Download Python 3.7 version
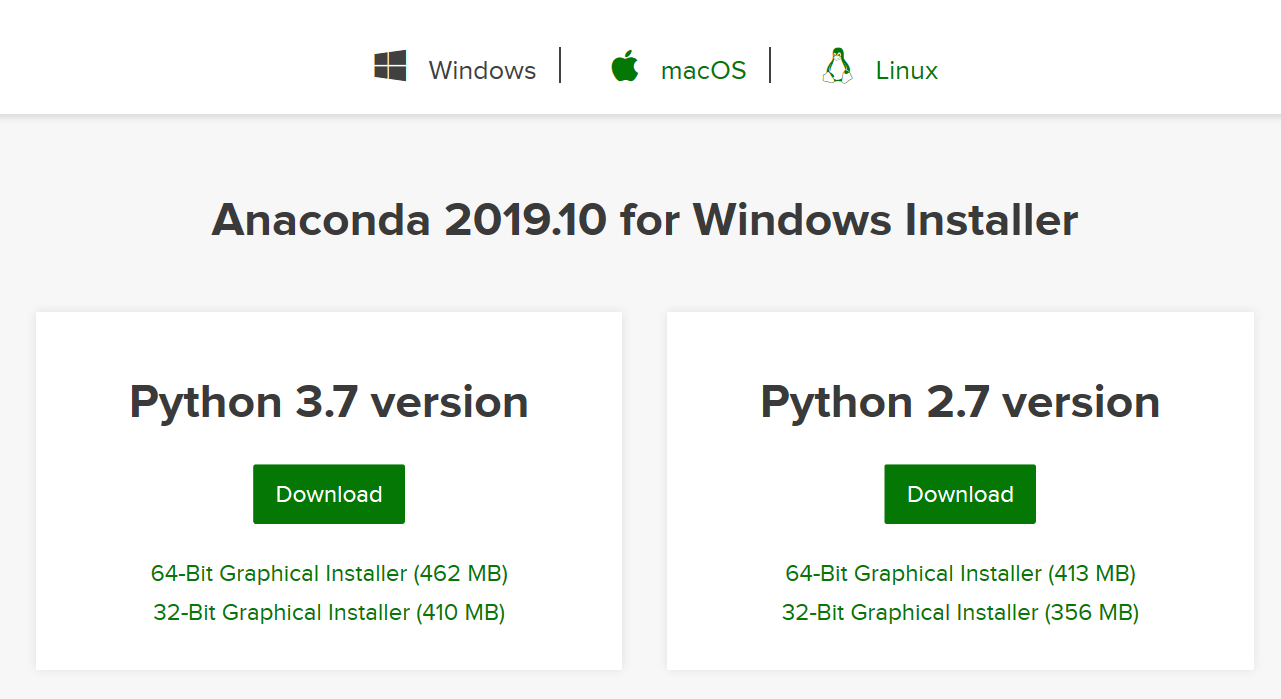This screenshot has width=1281, height=699. (x=328, y=493)
